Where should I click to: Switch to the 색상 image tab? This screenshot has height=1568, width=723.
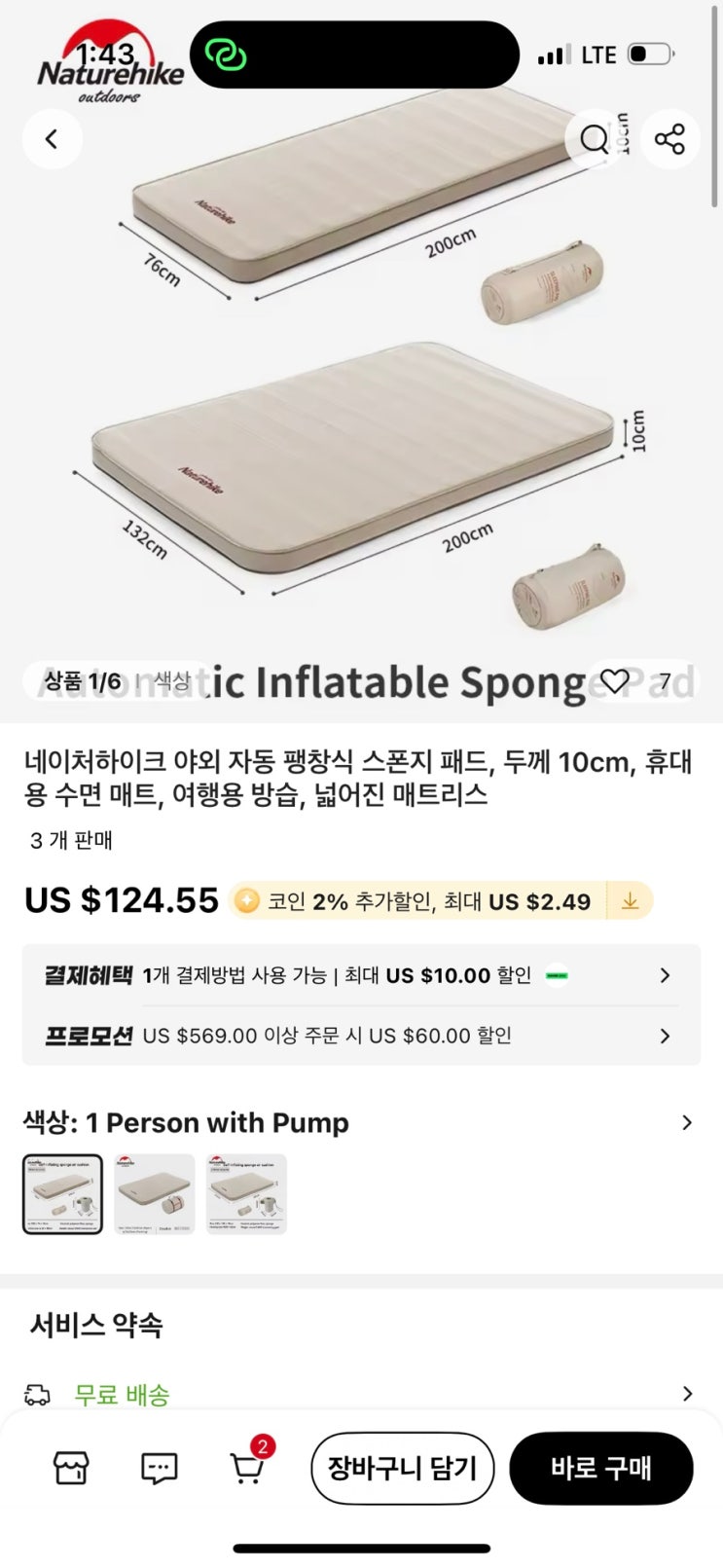(172, 681)
